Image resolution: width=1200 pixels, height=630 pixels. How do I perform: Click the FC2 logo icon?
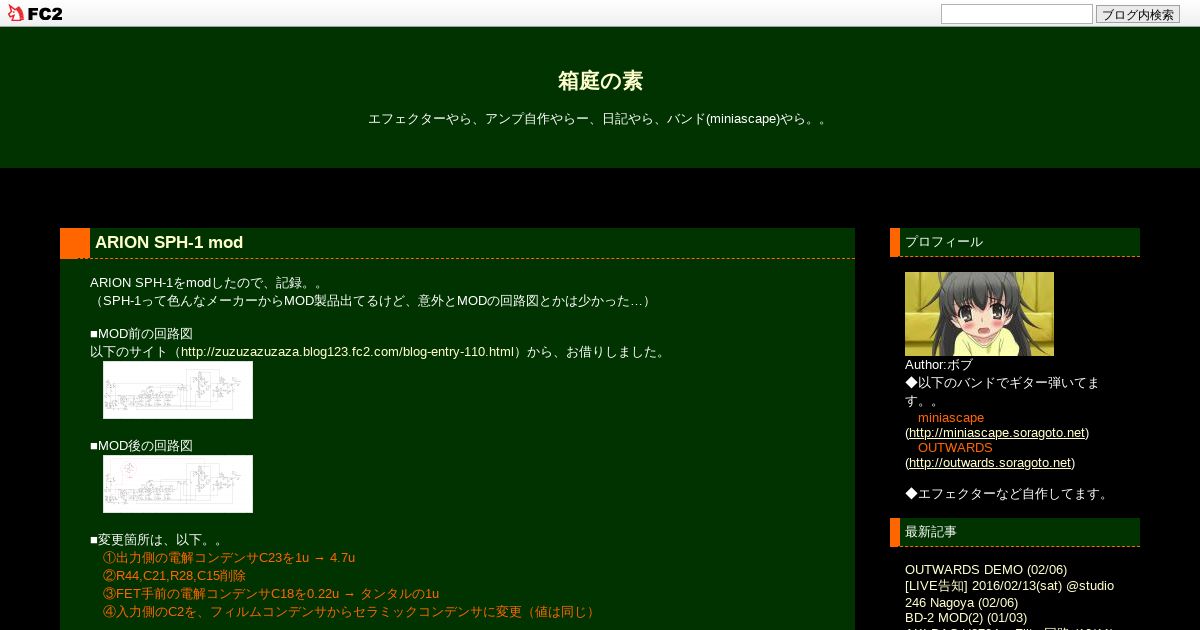(35, 13)
